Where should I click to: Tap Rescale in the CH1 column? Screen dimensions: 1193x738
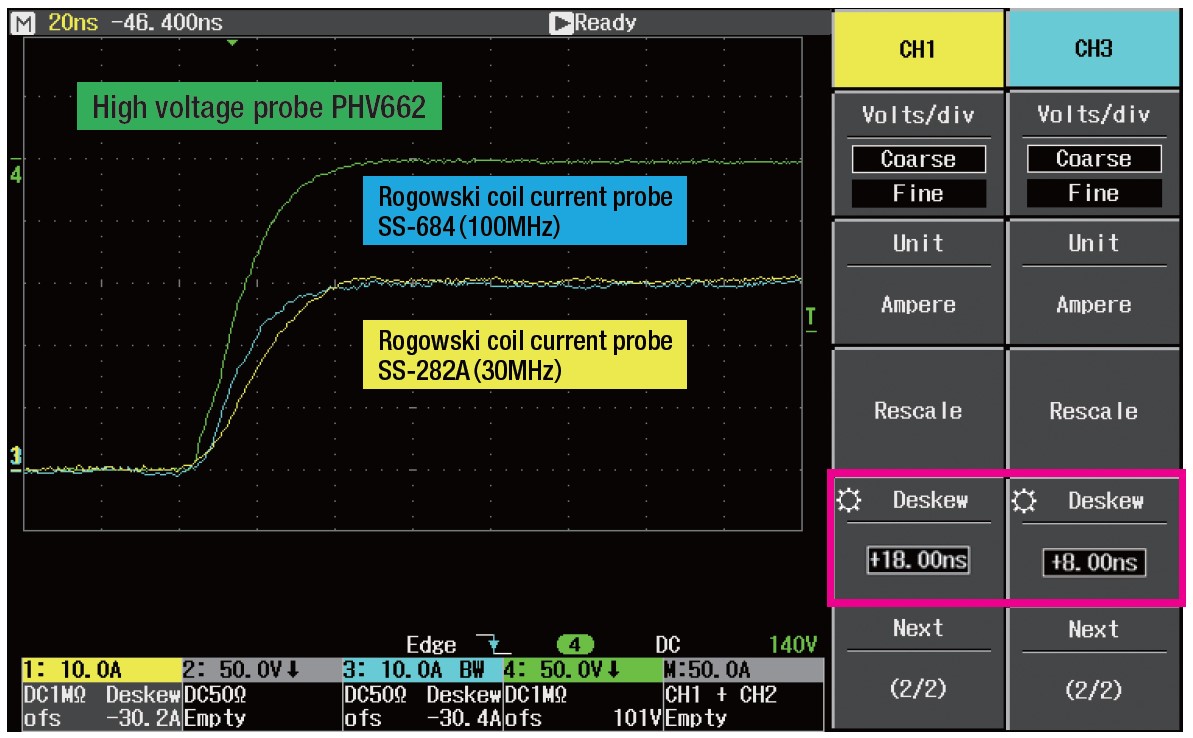(x=918, y=411)
